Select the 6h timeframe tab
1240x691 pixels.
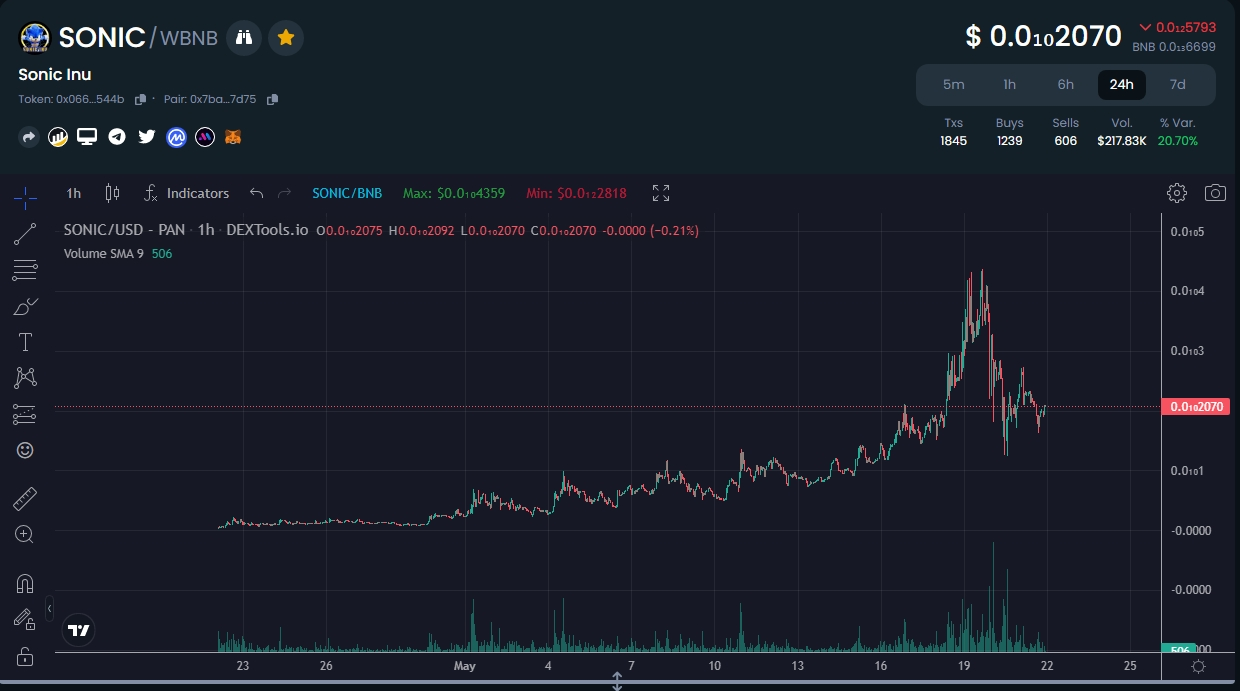[1066, 85]
